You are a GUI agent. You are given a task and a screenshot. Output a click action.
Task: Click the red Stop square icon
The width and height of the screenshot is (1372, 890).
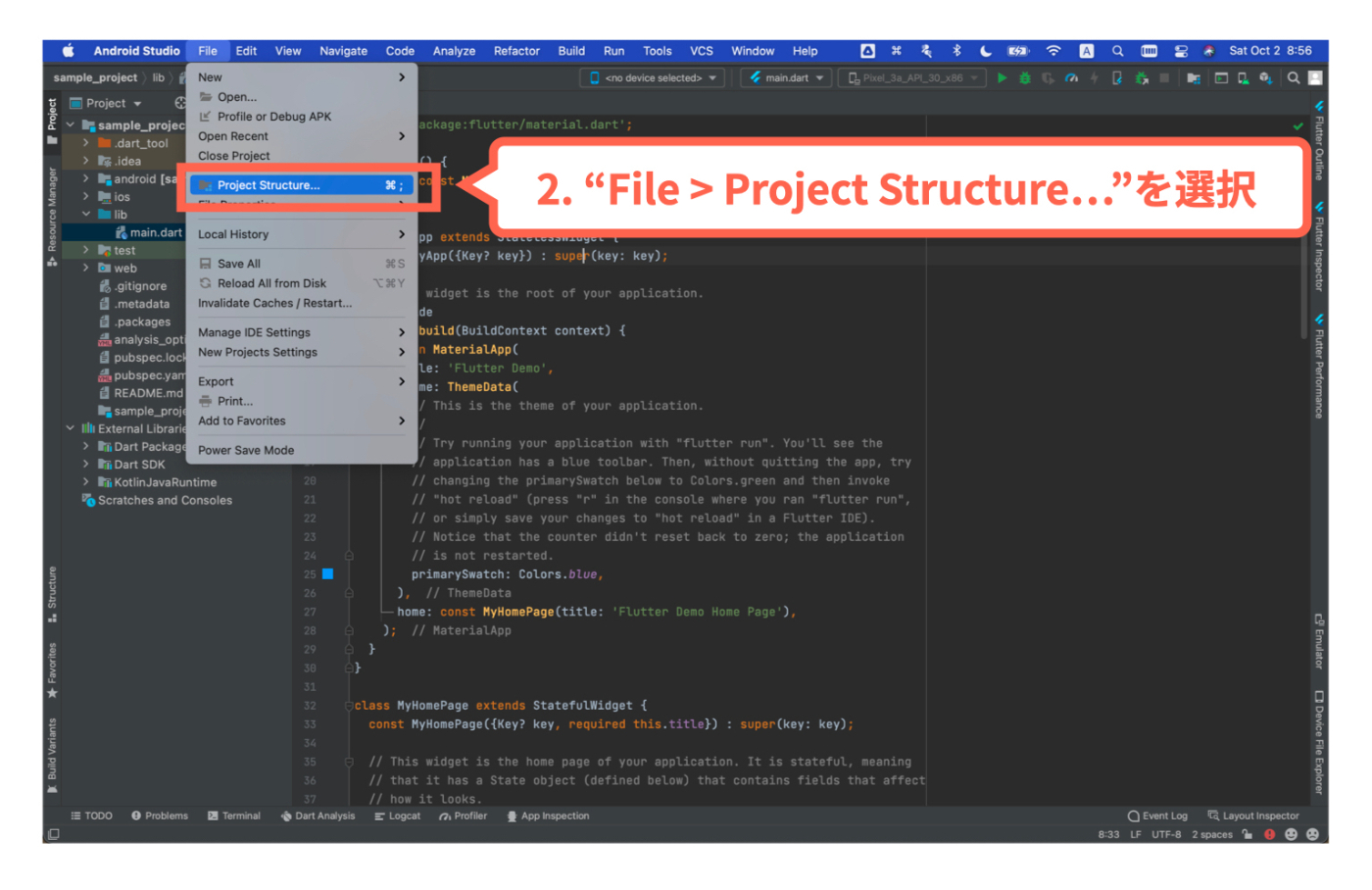[1164, 78]
